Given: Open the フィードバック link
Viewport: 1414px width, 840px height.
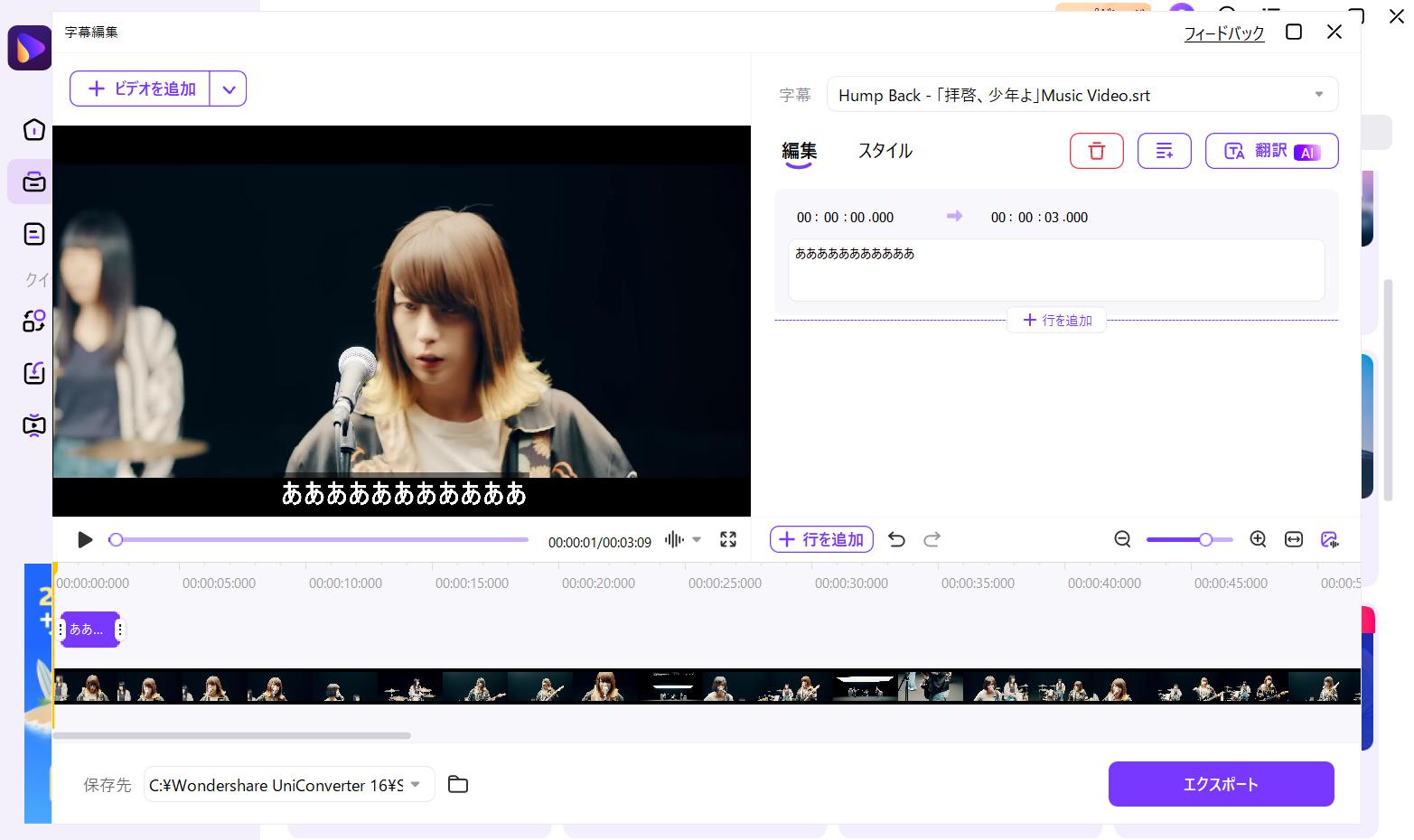Looking at the screenshot, I should pos(1224,33).
